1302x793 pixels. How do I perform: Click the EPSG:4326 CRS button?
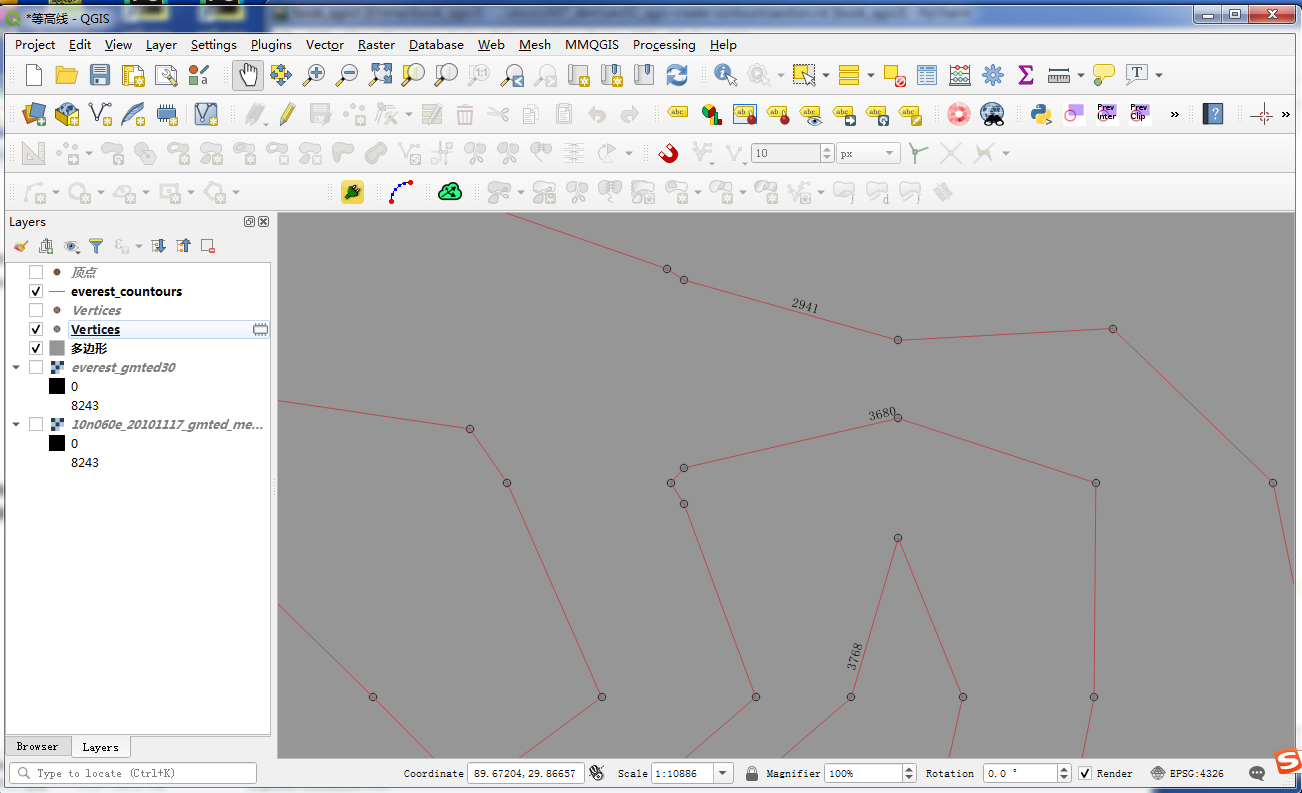point(1186,773)
